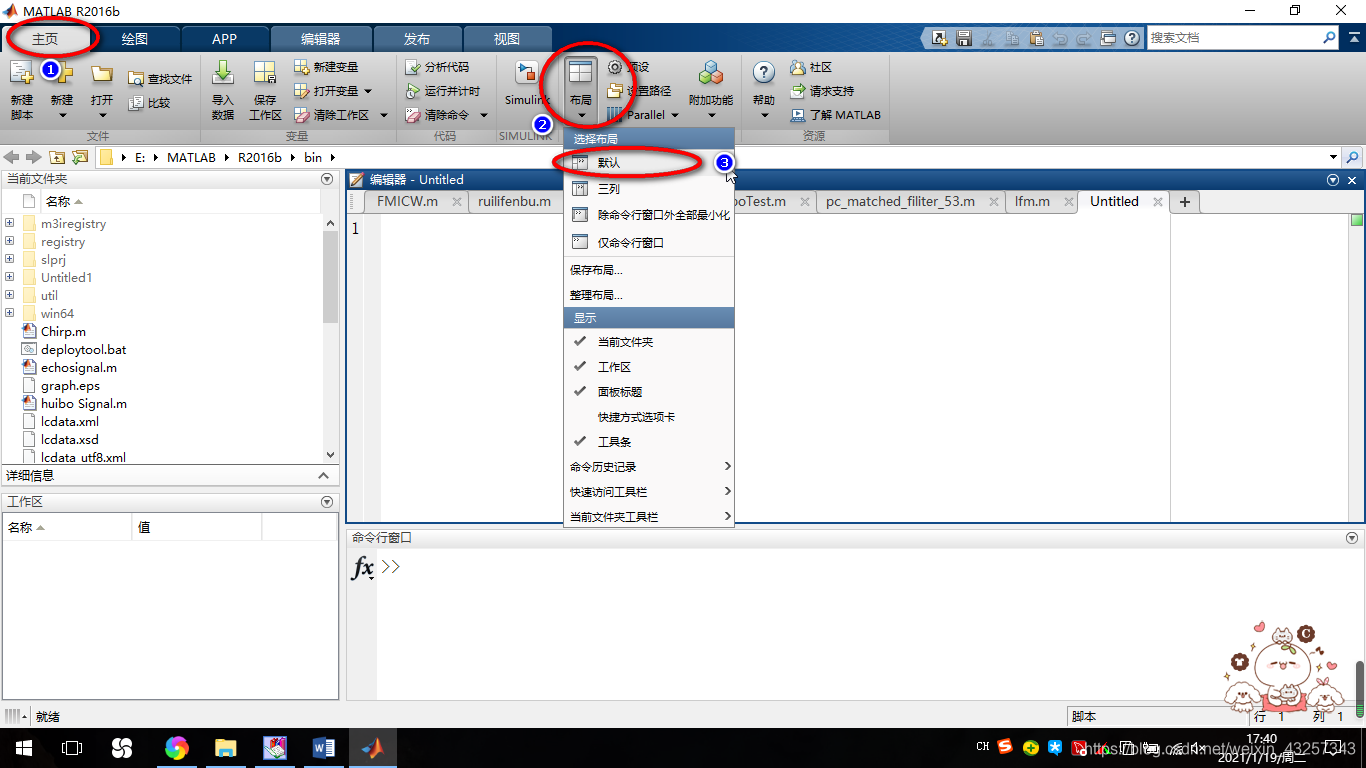Viewport: 1366px width, 768px height.
Task: Click 了解 MATLAB (Learn MATLAB)
Action: point(835,115)
